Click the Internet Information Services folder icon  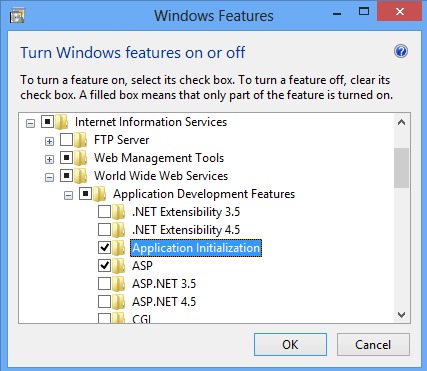coord(62,122)
